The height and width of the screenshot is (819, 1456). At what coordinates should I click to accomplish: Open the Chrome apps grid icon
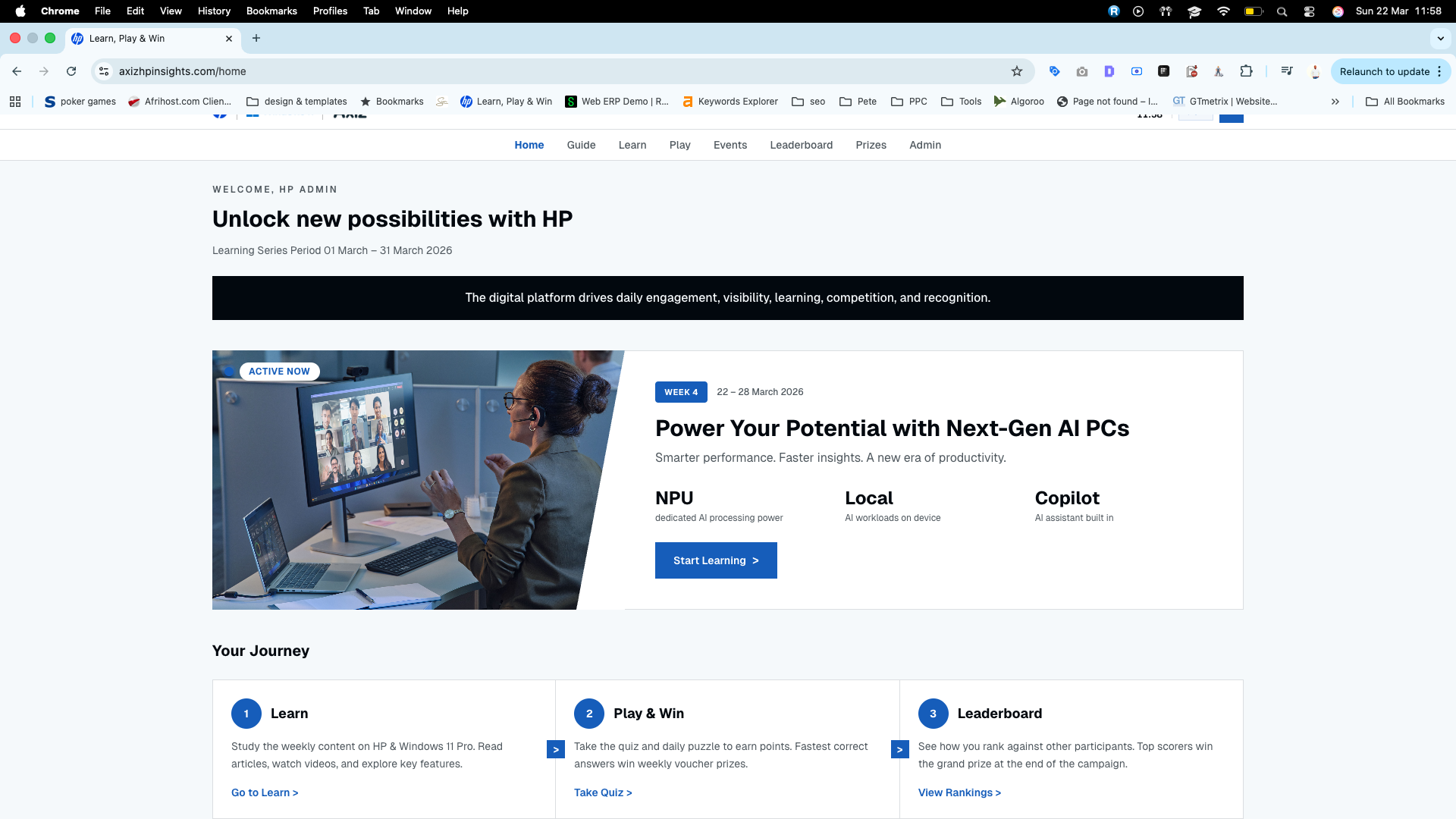15,102
